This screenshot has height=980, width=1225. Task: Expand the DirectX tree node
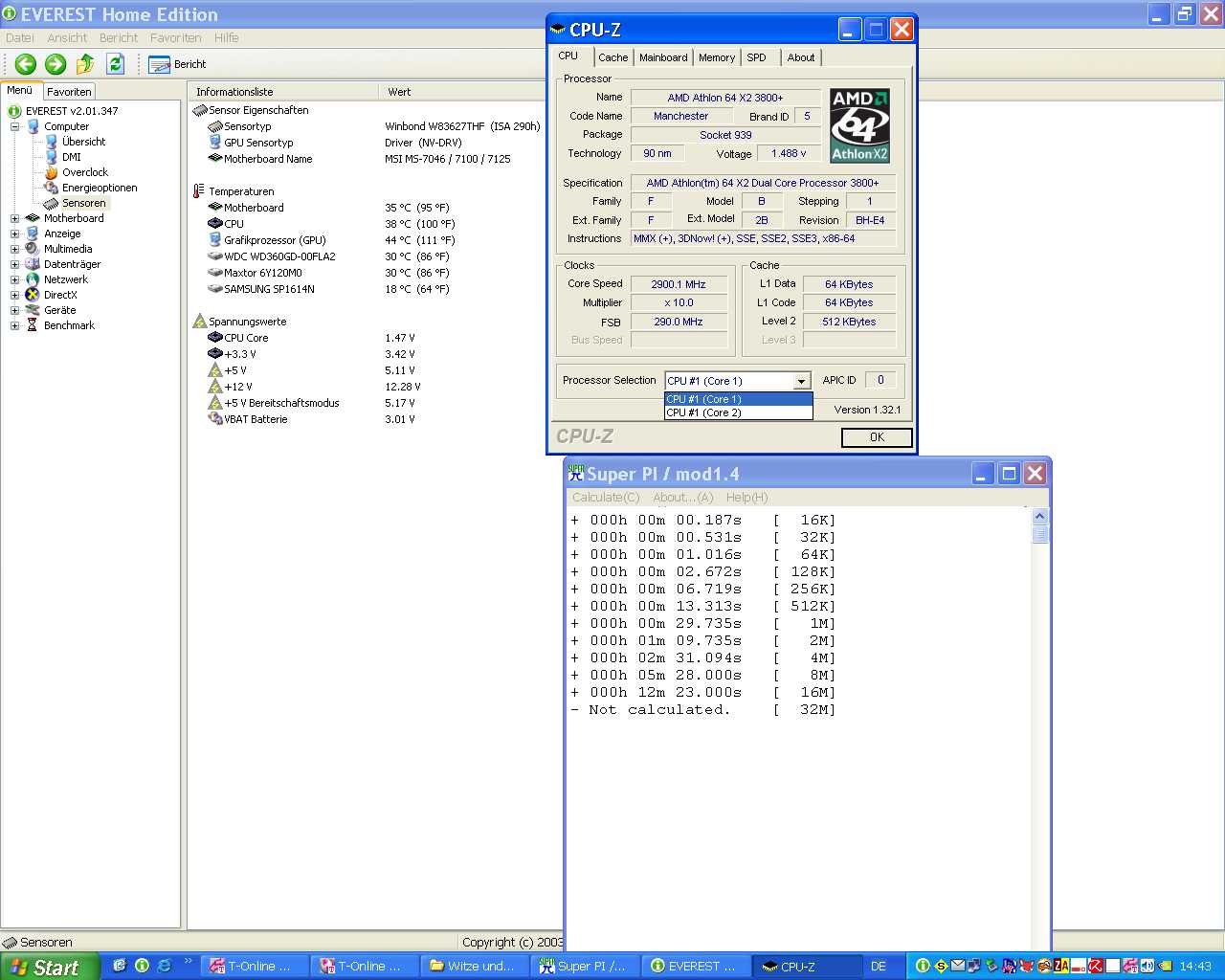(x=14, y=295)
